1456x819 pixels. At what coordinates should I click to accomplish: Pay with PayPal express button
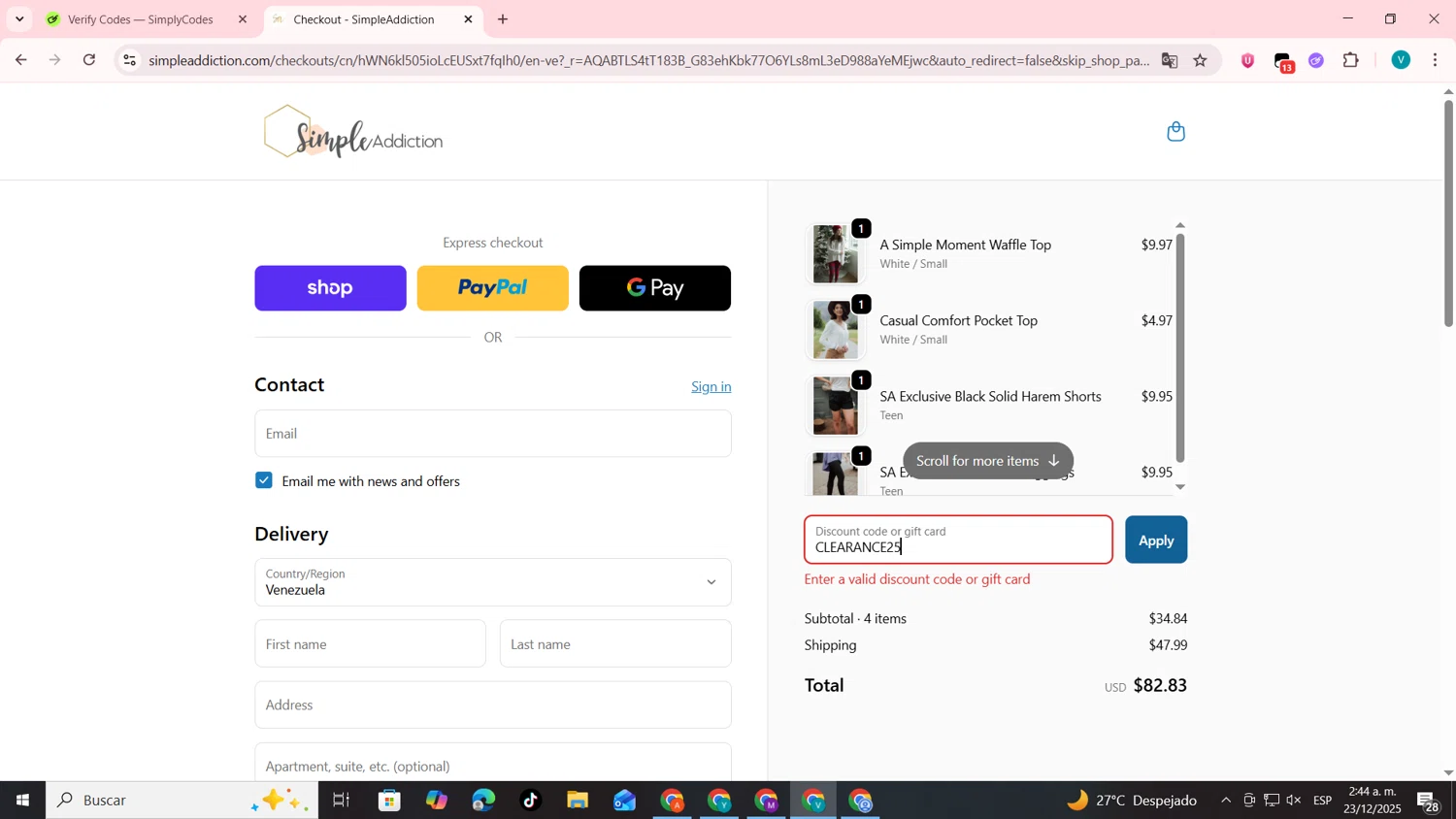click(x=492, y=288)
